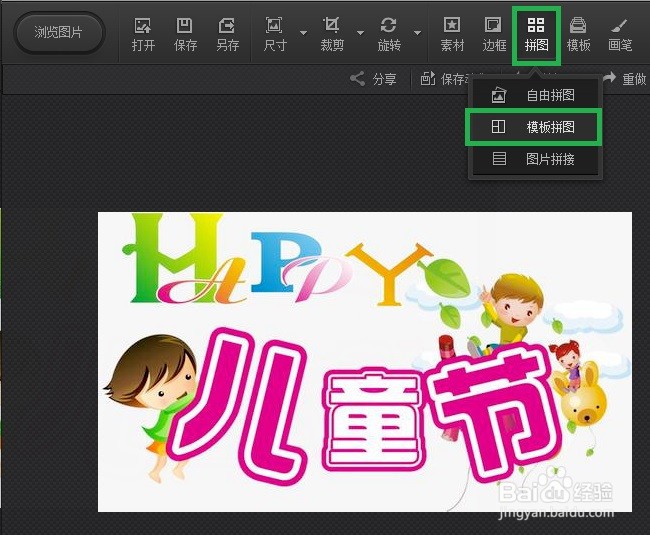Image resolution: width=650 pixels, height=535 pixels.
Task: Click the 浏览图片 browse pictures button
Action: pos(59,32)
